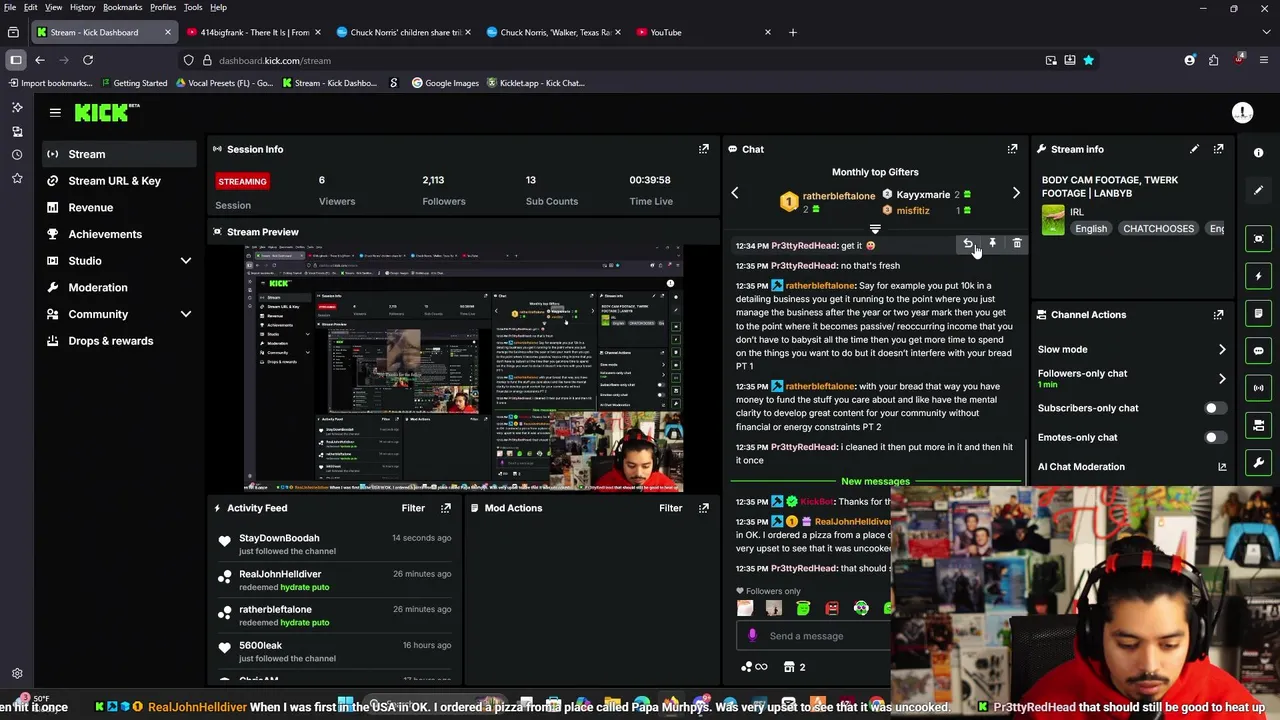Select Stream in the sidebar
1280x720 pixels.
coord(121,154)
